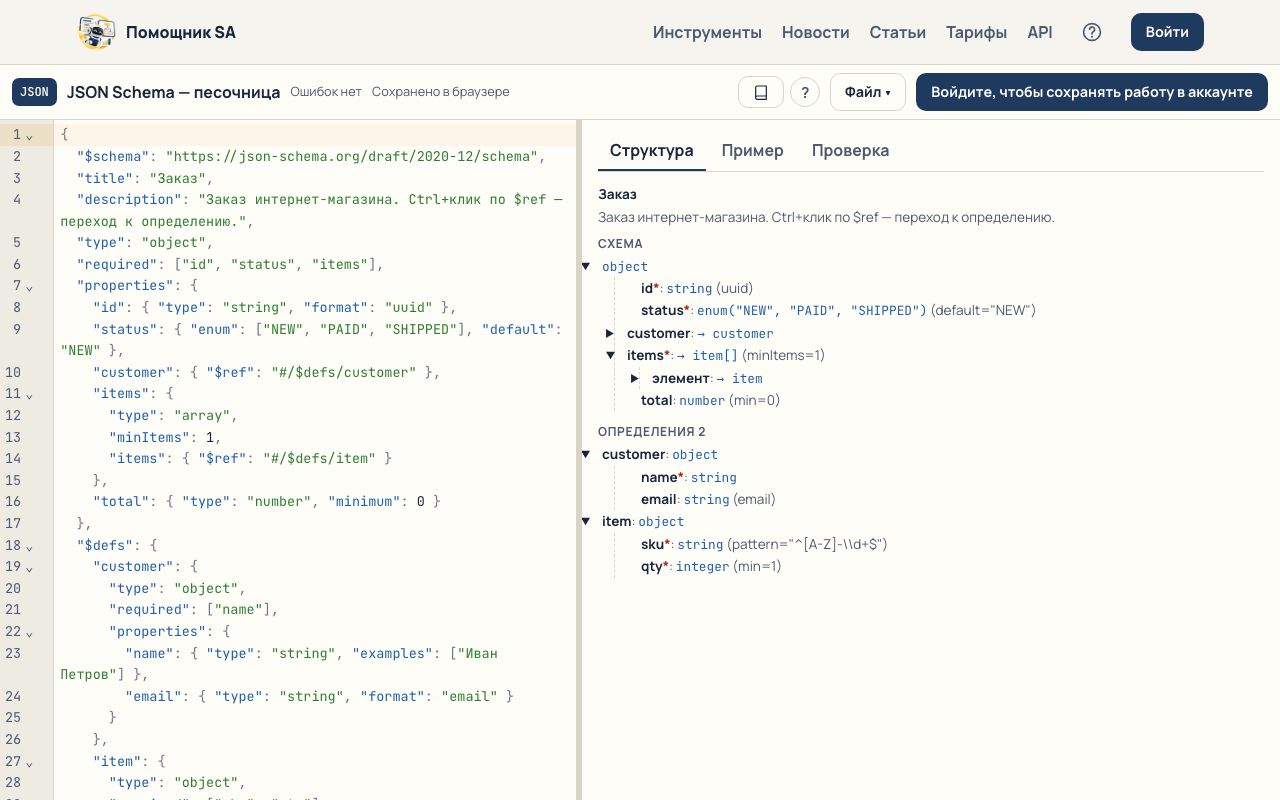The image size is (1280, 800).
Task: Open the API page link
Action: point(1040,32)
